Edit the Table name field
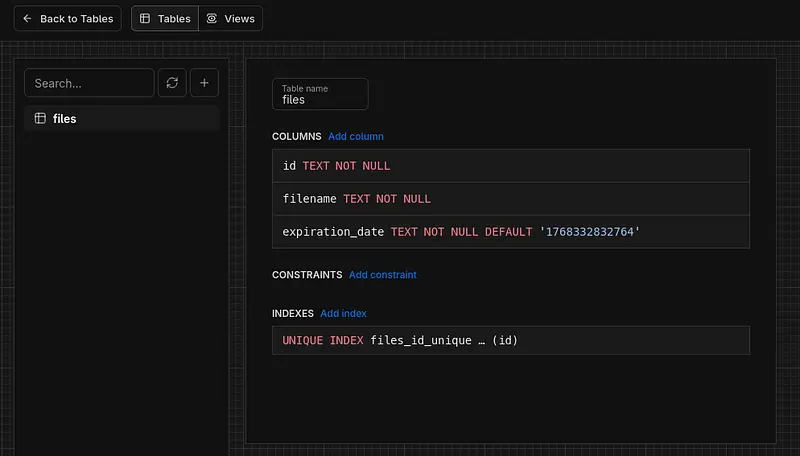Viewport: 800px width, 456px height. click(320, 99)
